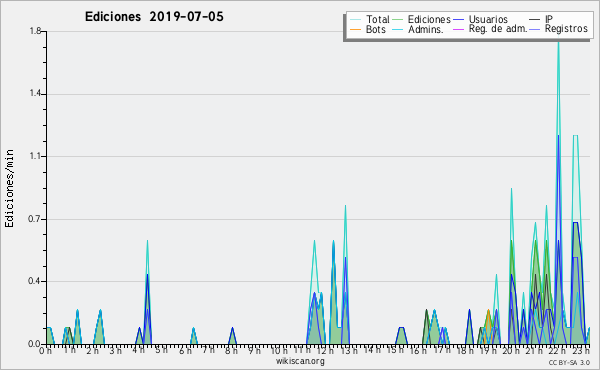The image size is (600, 370).
Task: Click the 1.8 value on the vertical axis
Action: (x=35, y=31)
